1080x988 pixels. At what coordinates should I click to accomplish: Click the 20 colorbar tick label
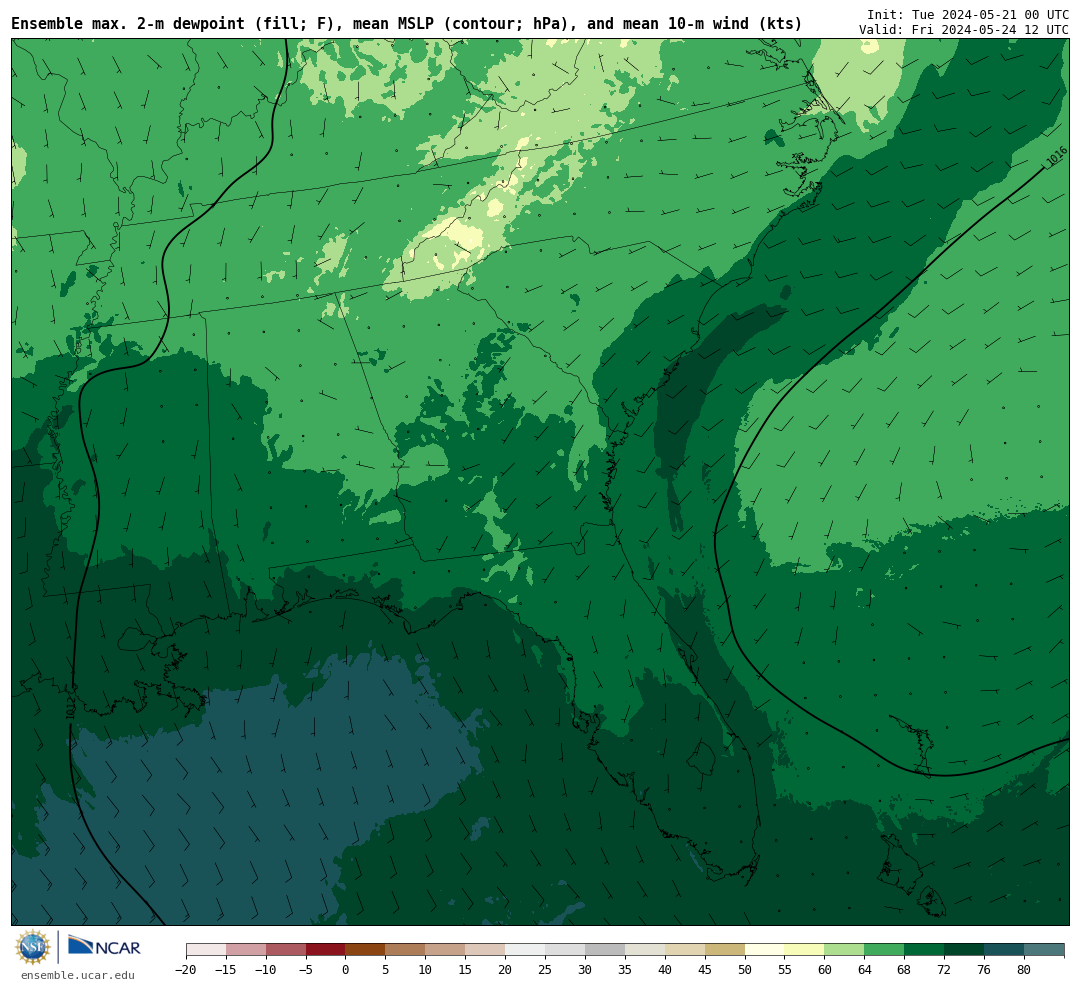(x=506, y=970)
